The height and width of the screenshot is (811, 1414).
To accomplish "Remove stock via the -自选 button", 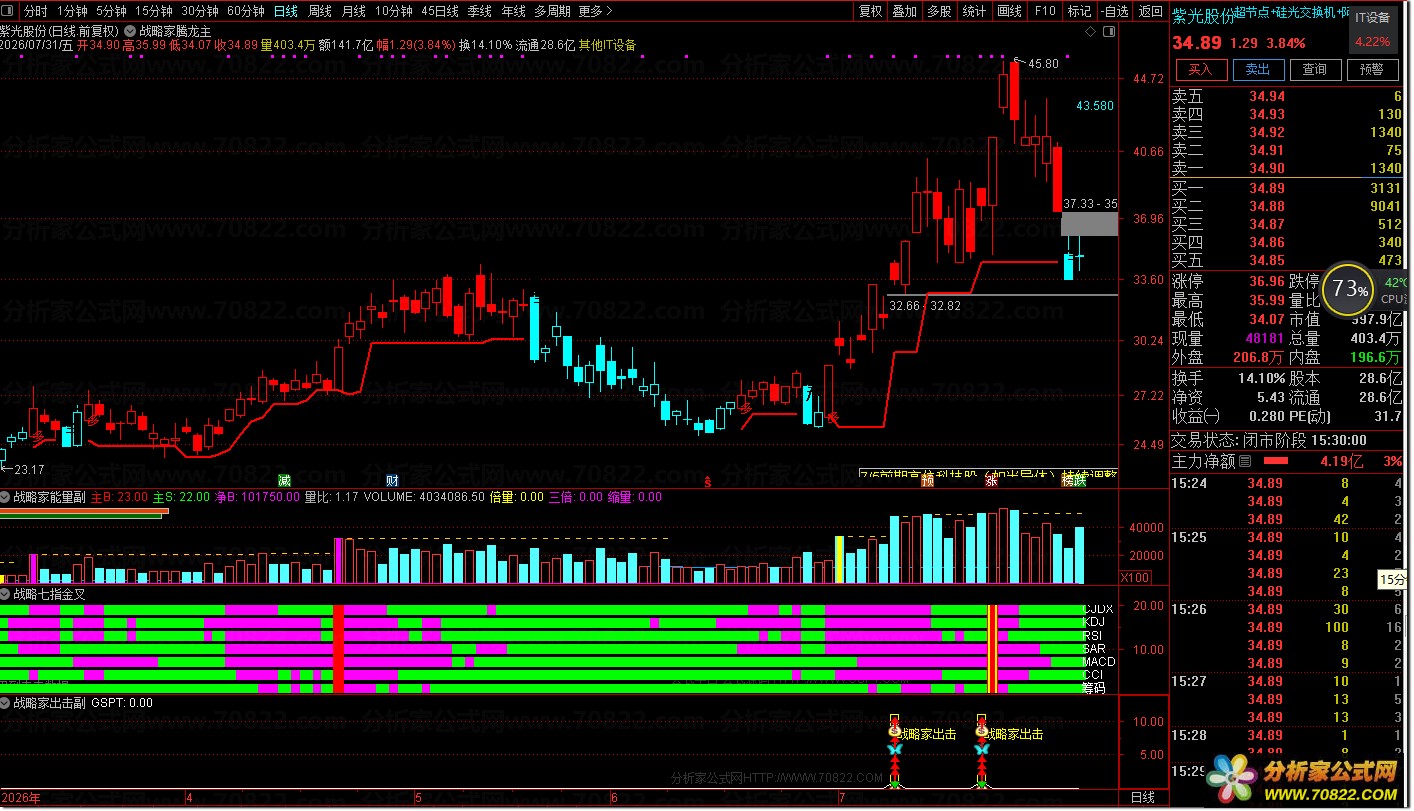I will point(1114,11).
